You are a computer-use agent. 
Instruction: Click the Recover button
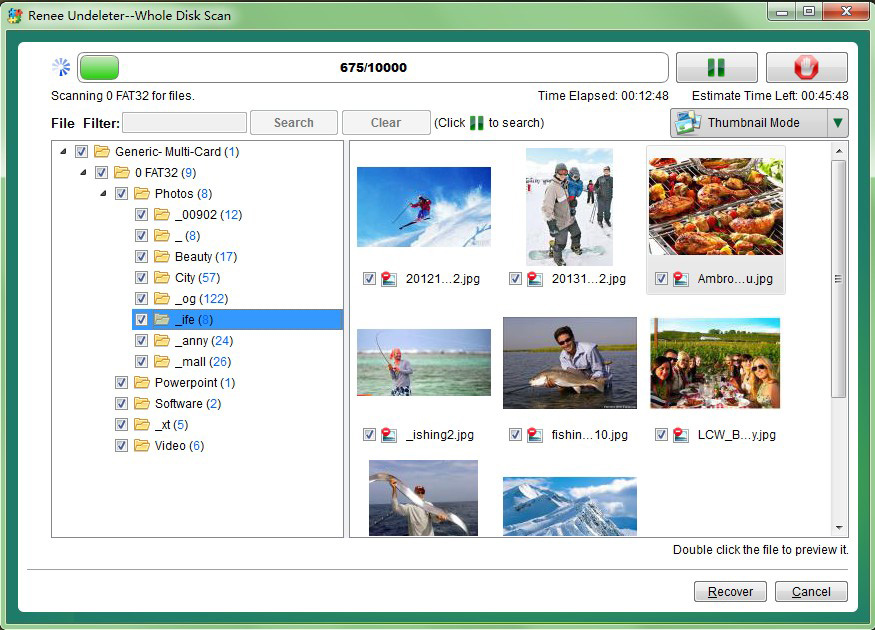tap(730, 592)
